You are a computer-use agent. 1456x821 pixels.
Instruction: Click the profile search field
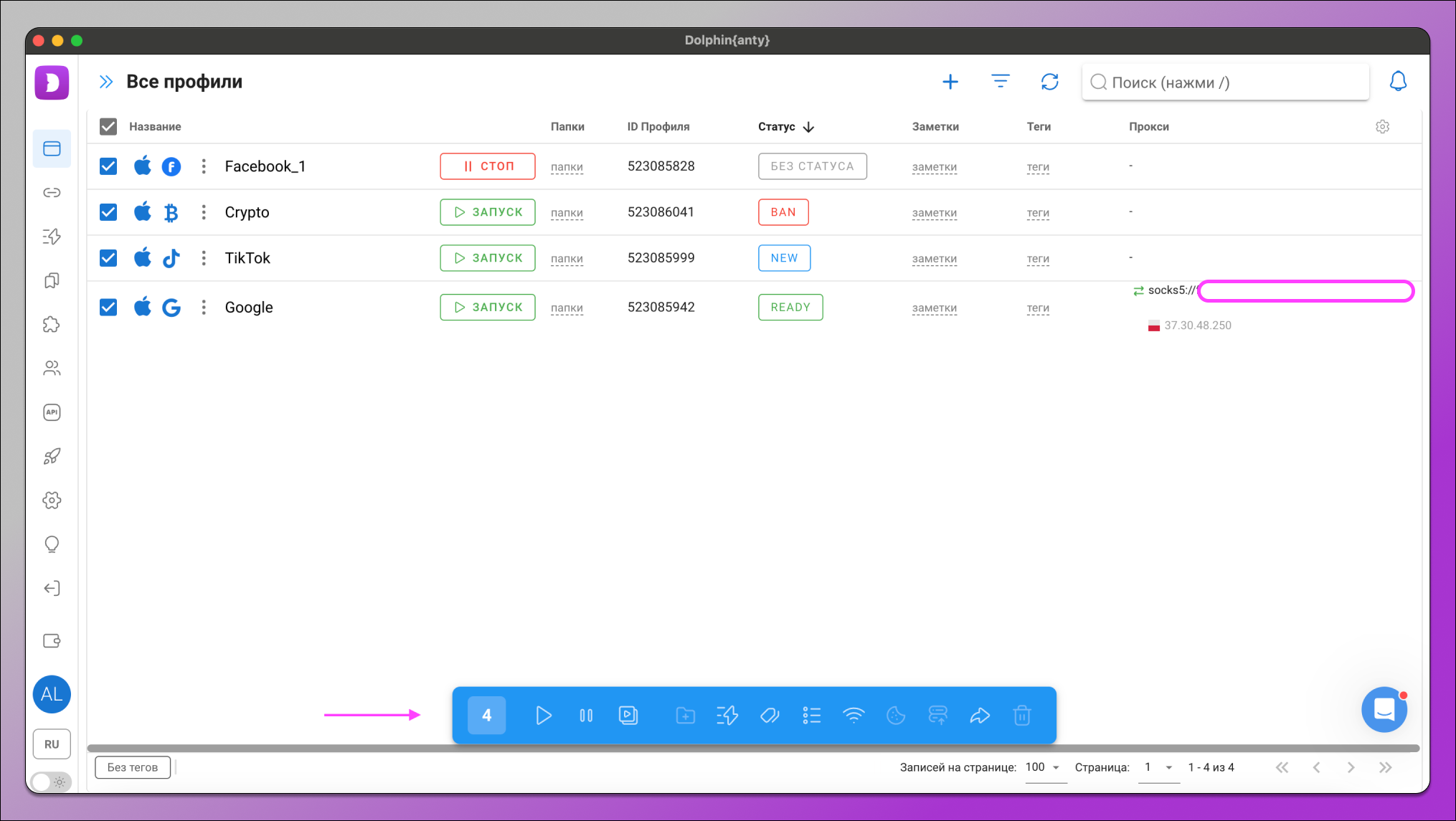click(x=1225, y=82)
